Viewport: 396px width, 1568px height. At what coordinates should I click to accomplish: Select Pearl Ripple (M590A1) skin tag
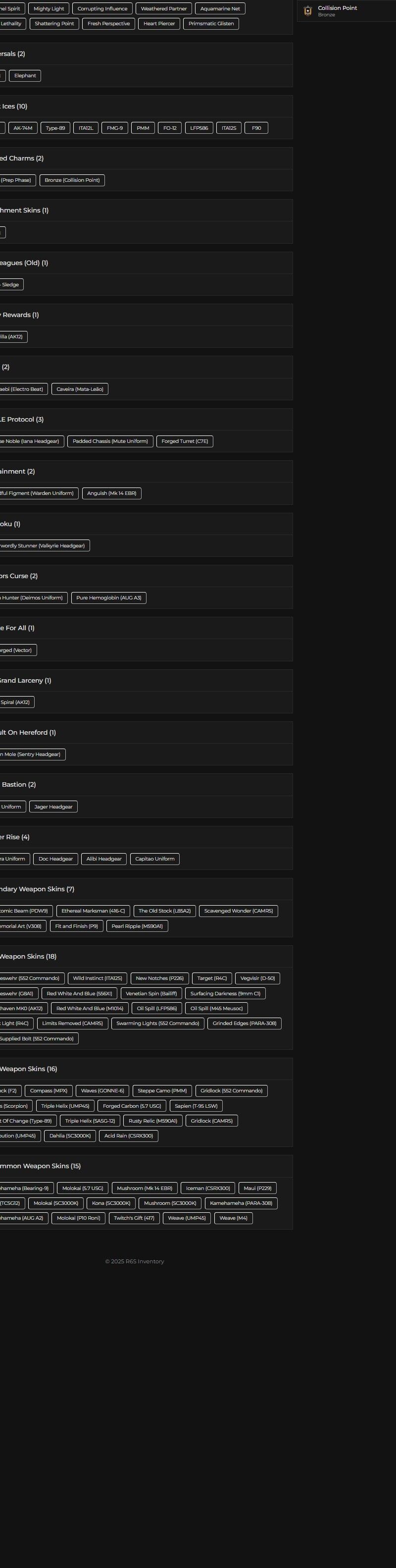click(137, 926)
